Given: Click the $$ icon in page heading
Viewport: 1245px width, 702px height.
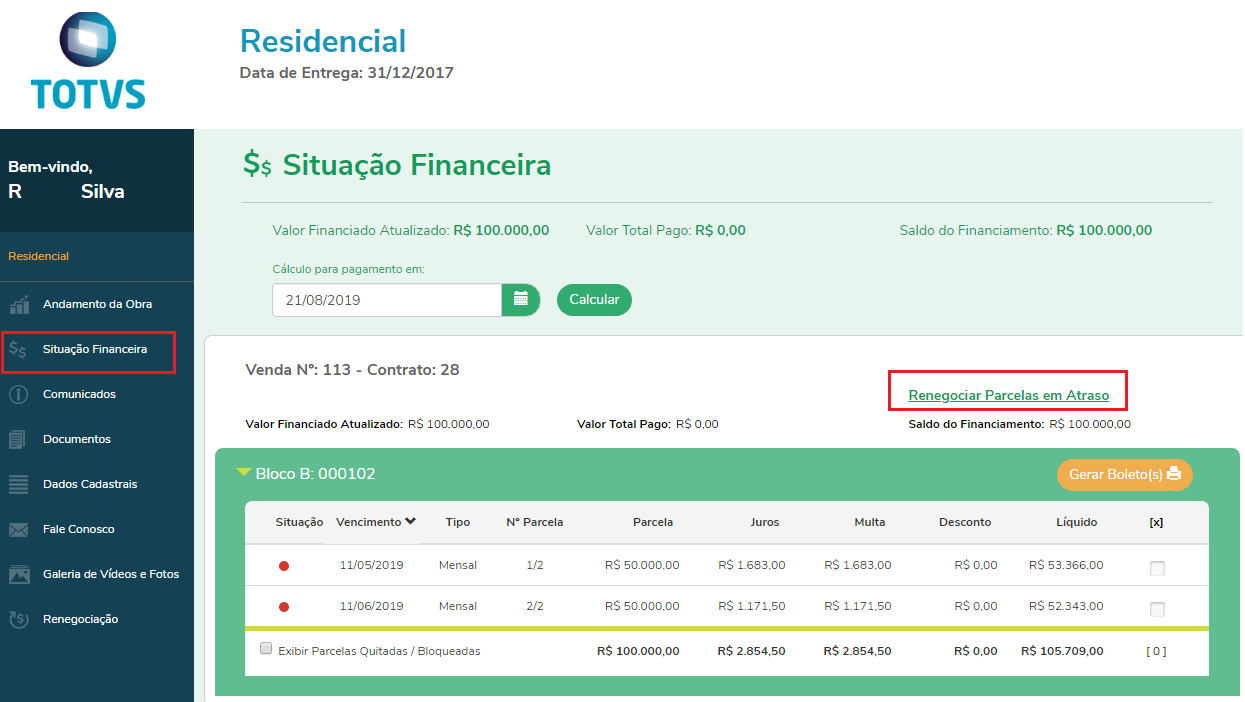Looking at the screenshot, I should (x=257, y=165).
